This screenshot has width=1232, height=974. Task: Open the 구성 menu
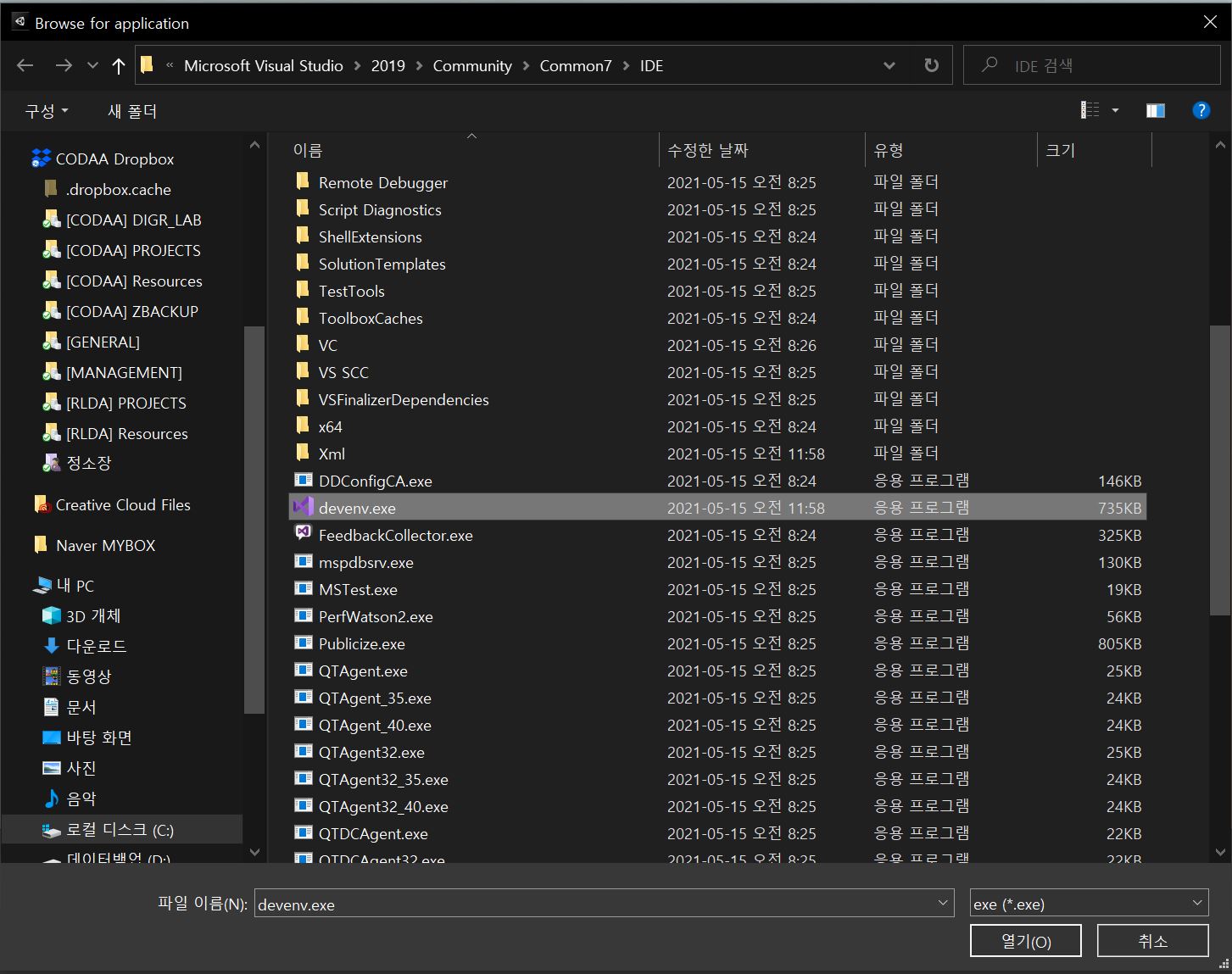click(47, 111)
